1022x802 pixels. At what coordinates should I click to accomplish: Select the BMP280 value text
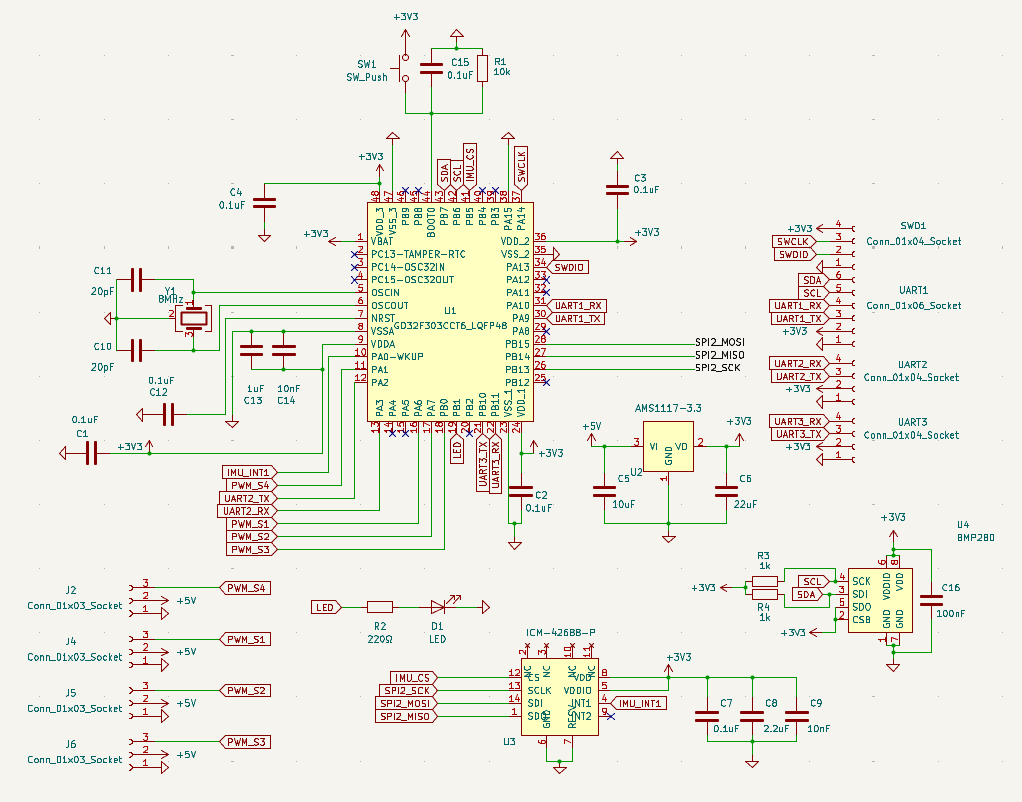click(x=976, y=537)
